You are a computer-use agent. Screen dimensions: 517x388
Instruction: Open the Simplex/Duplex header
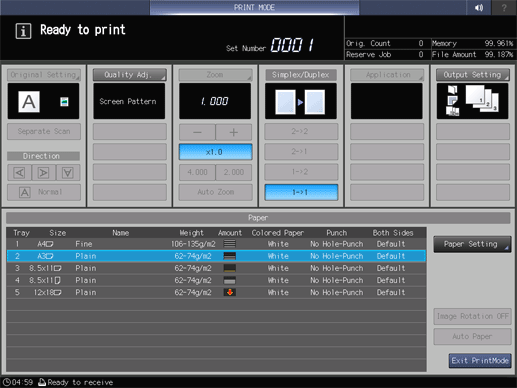click(x=301, y=75)
